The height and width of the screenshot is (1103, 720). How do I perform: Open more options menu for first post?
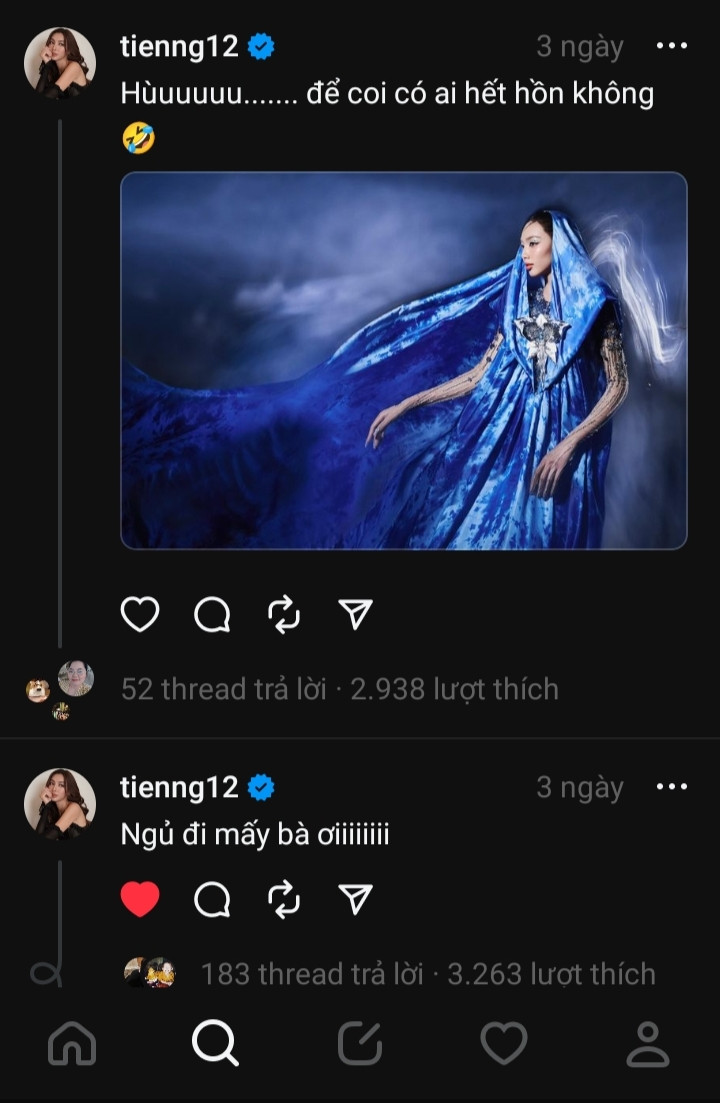[671, 46]
